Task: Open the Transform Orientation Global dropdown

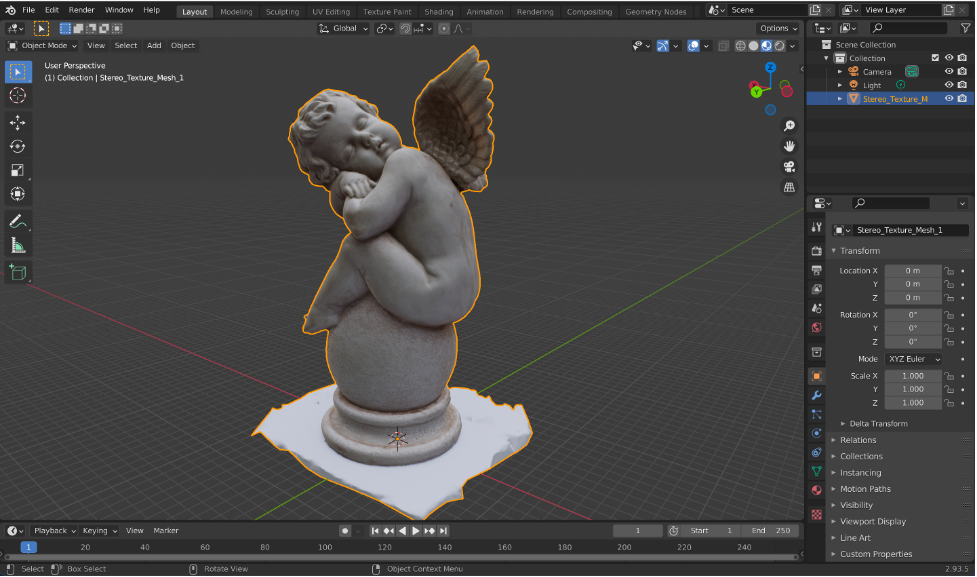Action: click(x=342, y=29)
